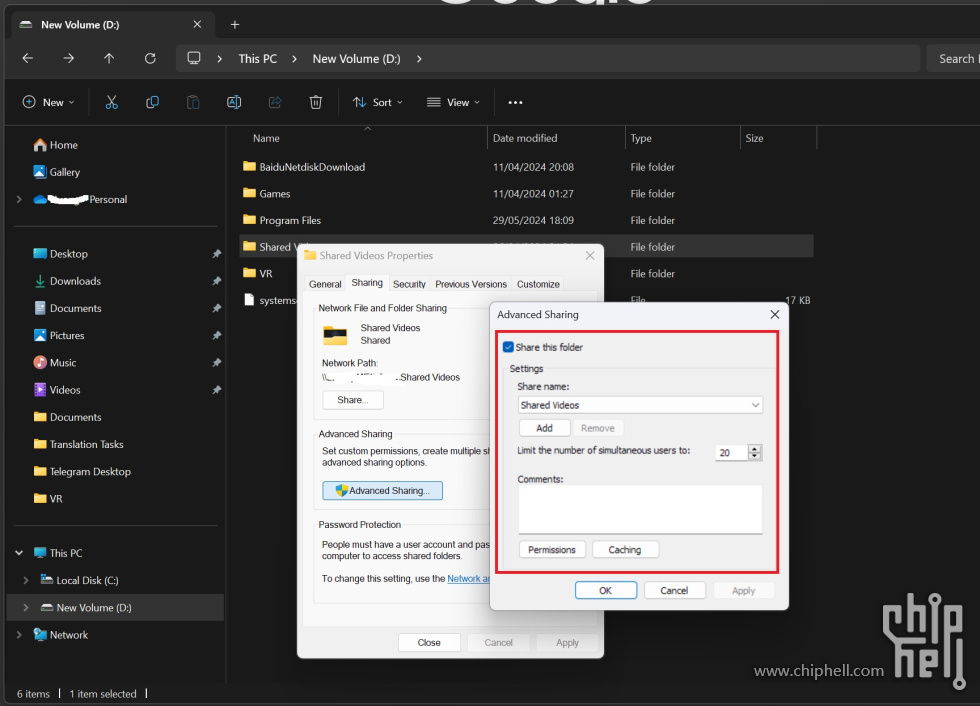This screenshot has height=706, width=980.
Task: Click the Search box in Explorer
Action: click(x=953, y=58)
